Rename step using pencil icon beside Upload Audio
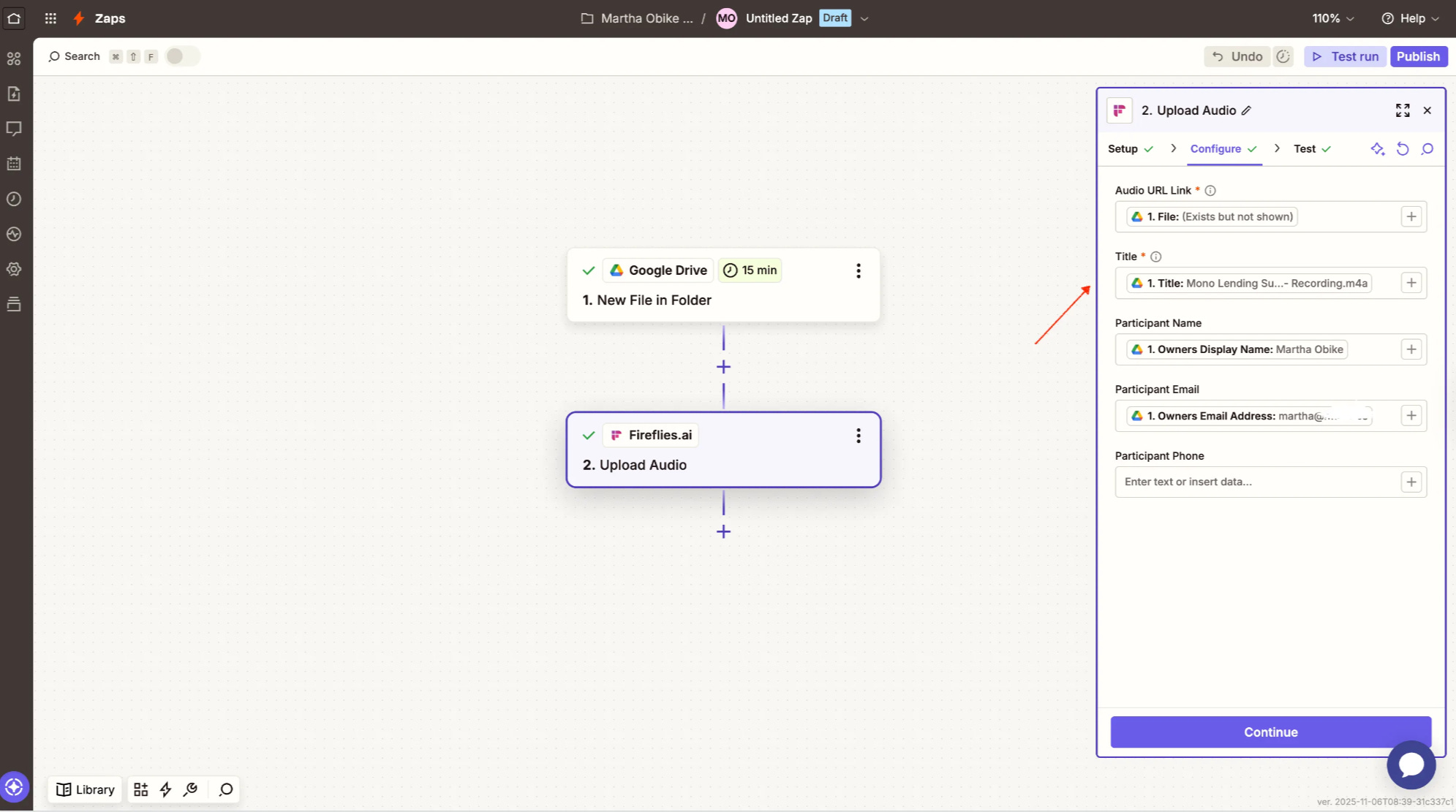The width and height of the screenshot is (1456, 812). coord(1247,110)
